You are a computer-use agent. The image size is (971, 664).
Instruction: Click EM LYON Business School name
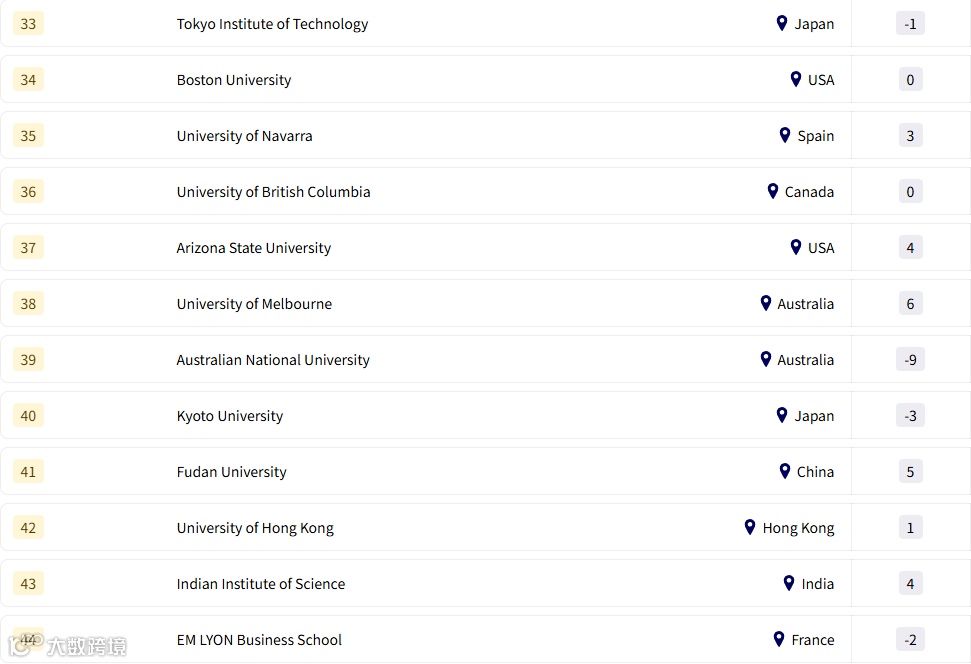(259, 640)
